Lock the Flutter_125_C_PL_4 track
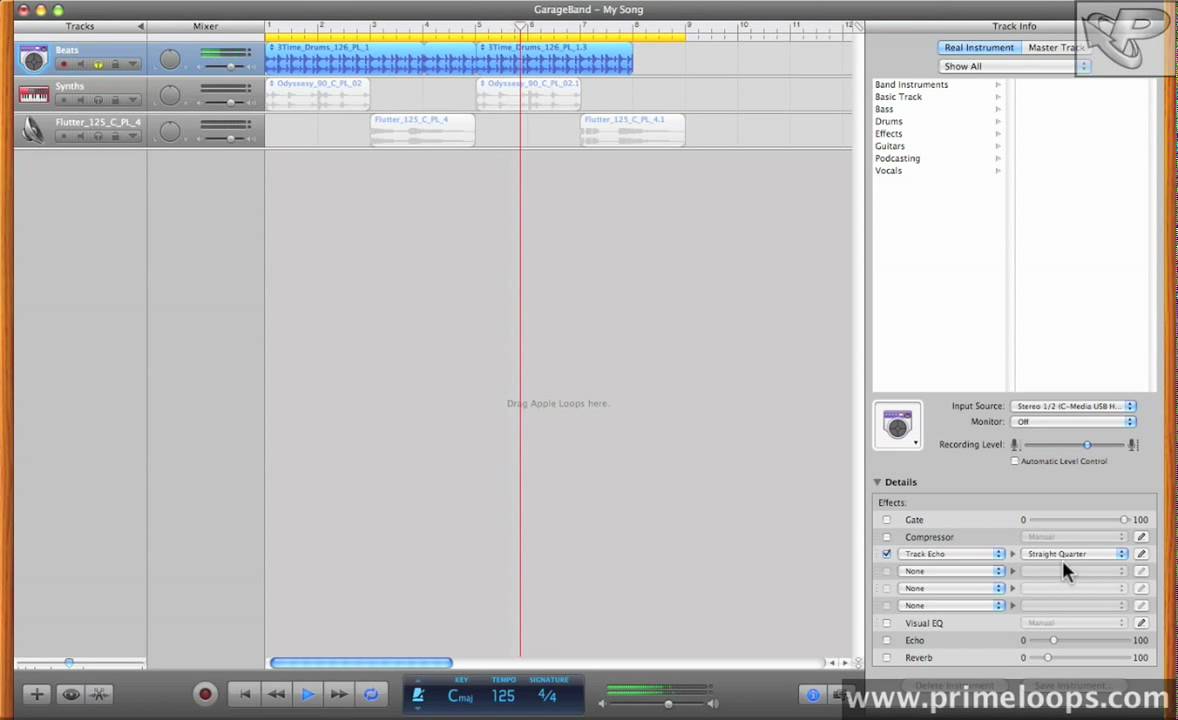The image size is (1178, 720). [115, 136]
